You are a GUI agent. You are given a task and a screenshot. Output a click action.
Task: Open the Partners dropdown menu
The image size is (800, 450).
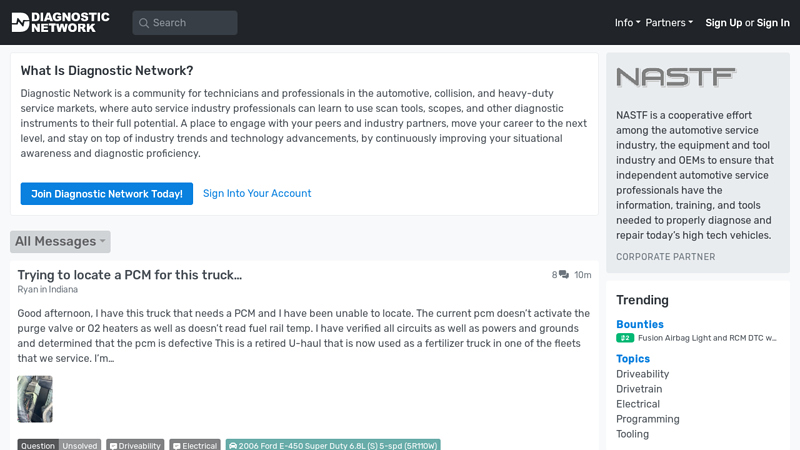pos(669,22)
